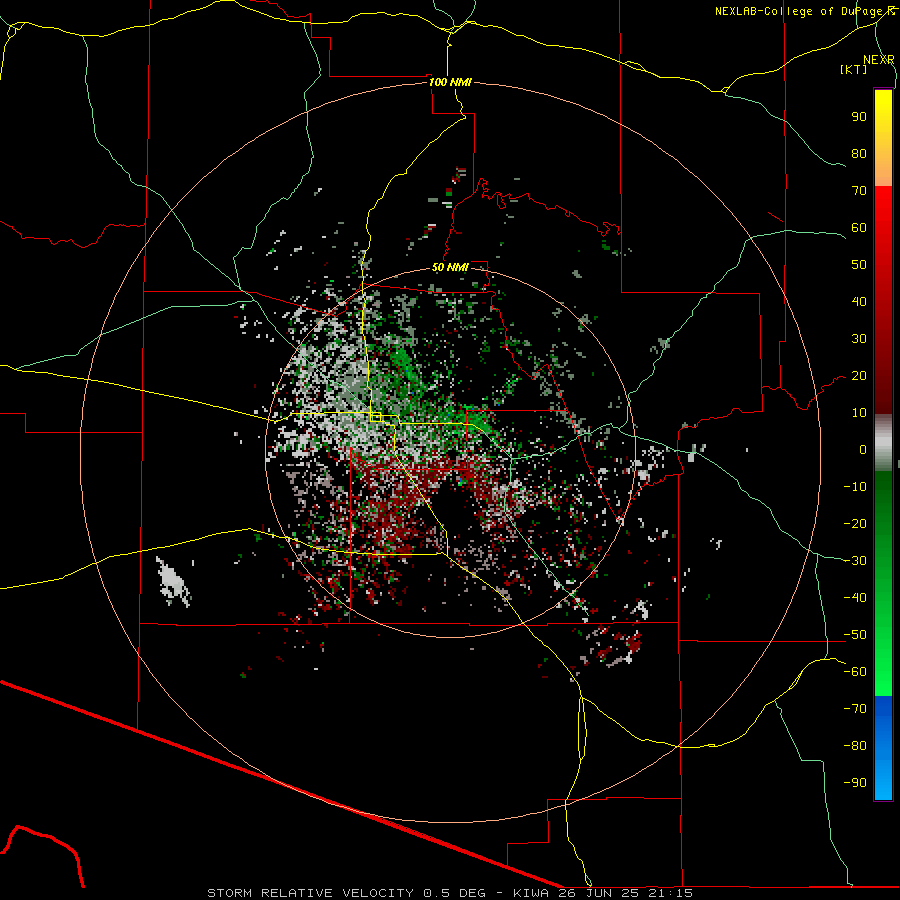900x900 pixels.
Task: Click the 50 NMI range ring label
Action: [450, 267]
